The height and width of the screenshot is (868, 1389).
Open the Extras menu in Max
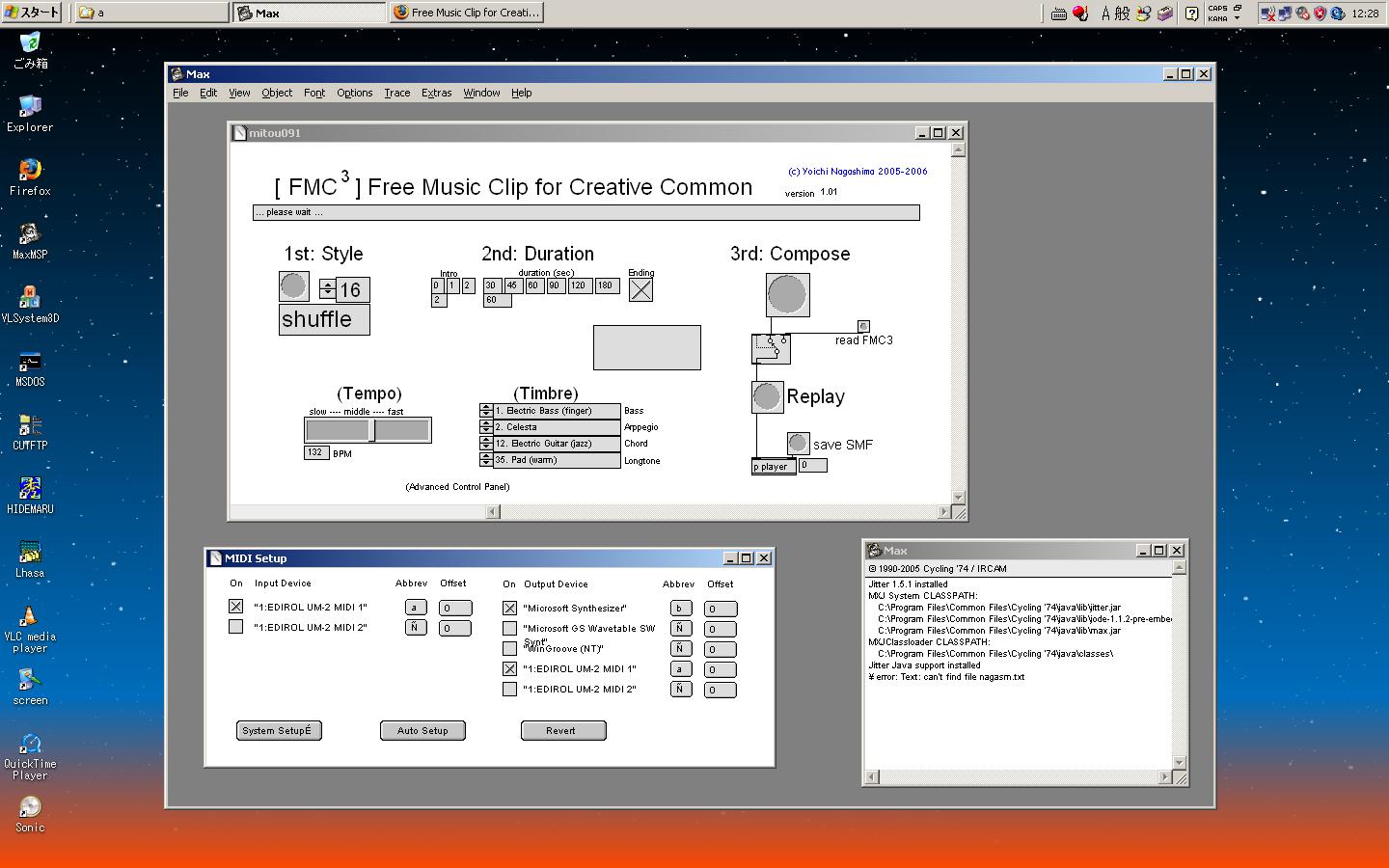(437, 93)
